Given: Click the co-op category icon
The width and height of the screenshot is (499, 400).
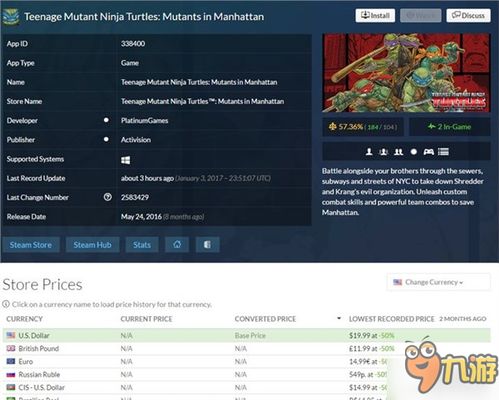Looking at the screenshot, I should click(x=399, y=152).
